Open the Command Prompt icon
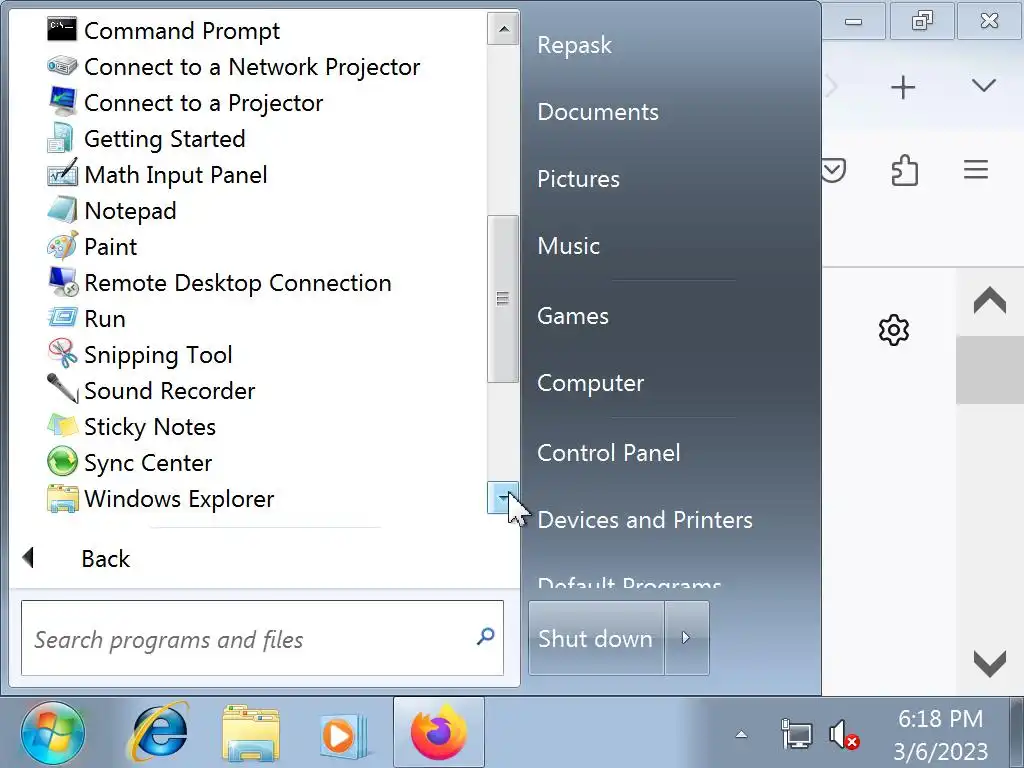 click(62, 30)
